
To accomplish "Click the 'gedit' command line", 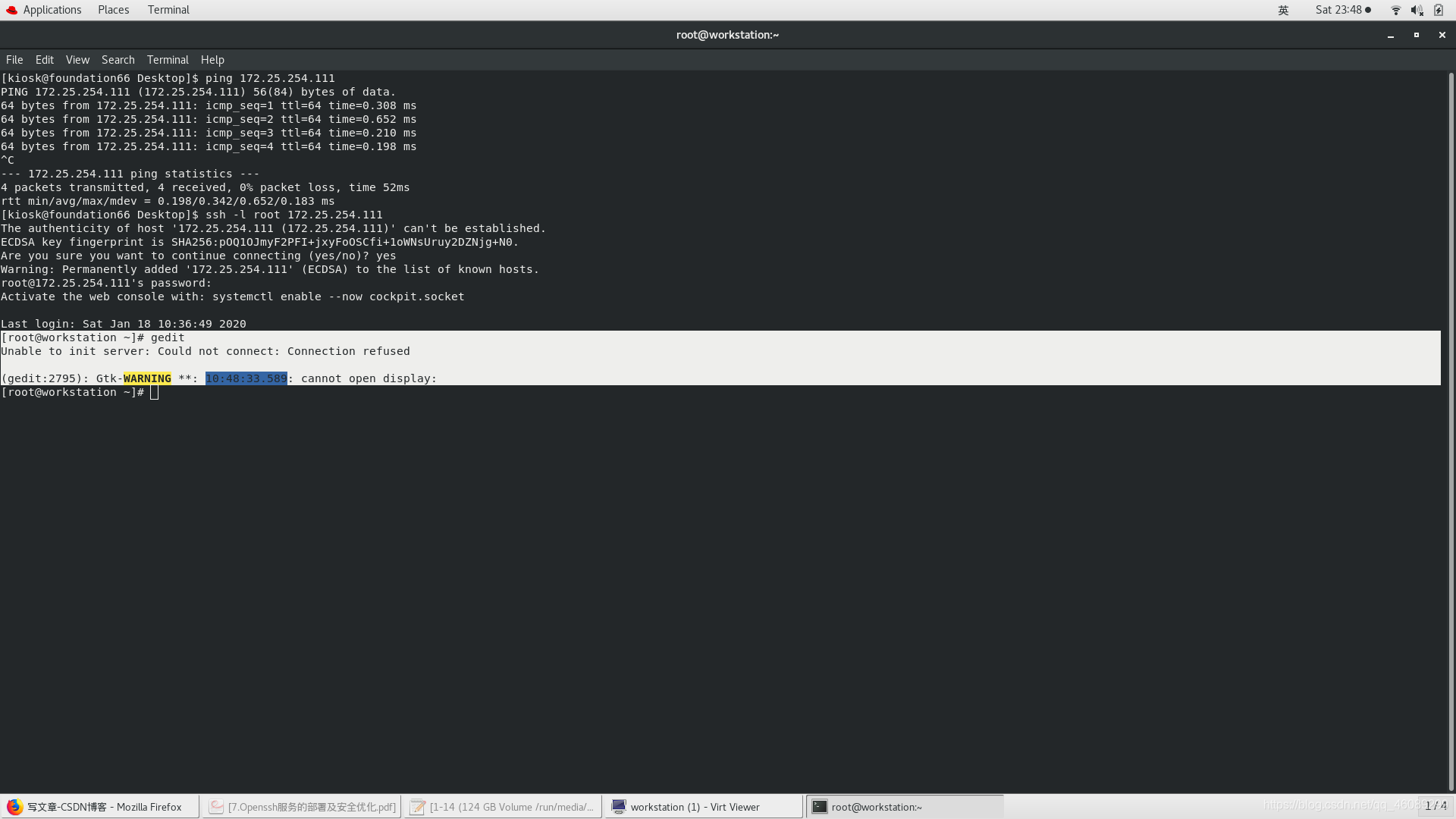I will click(x=93, y=337).
